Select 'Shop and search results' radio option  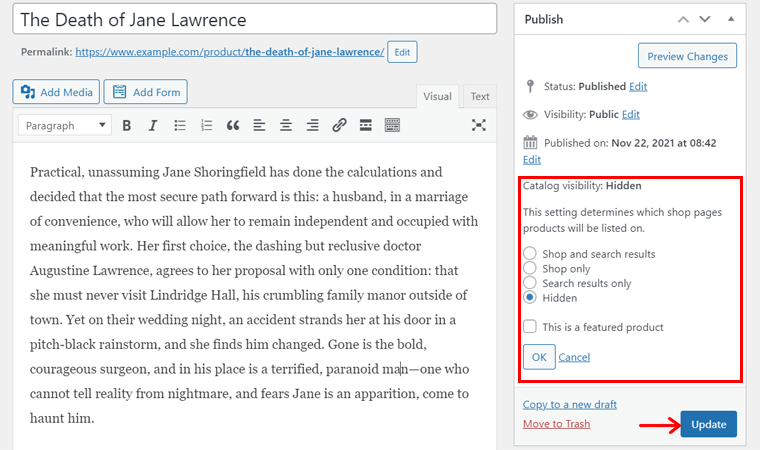click(x=530, y=254)
